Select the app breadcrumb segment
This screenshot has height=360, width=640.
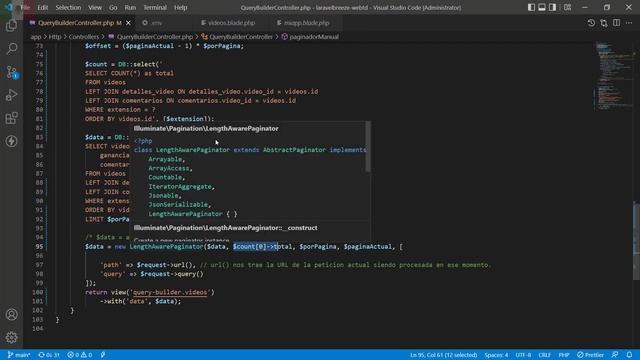click(x=36, y=37)
